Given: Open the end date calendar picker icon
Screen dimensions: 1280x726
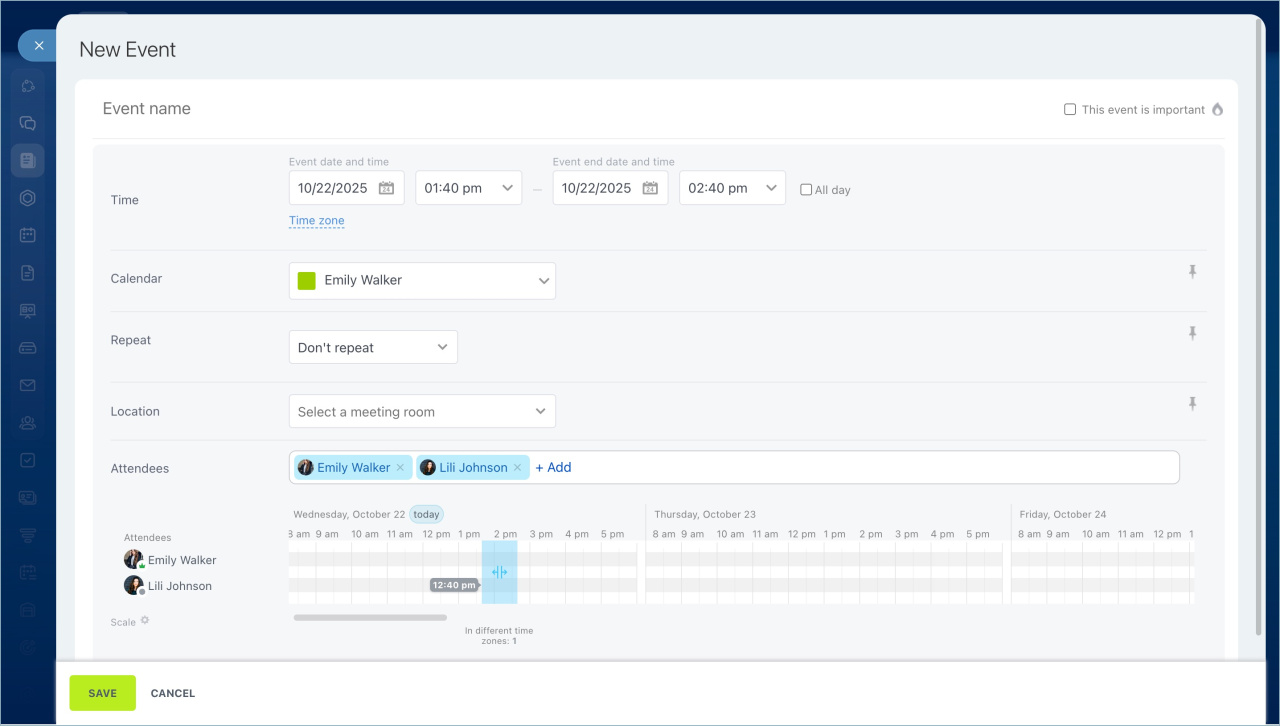Looking at the screenshot, I should click(650, 188).
